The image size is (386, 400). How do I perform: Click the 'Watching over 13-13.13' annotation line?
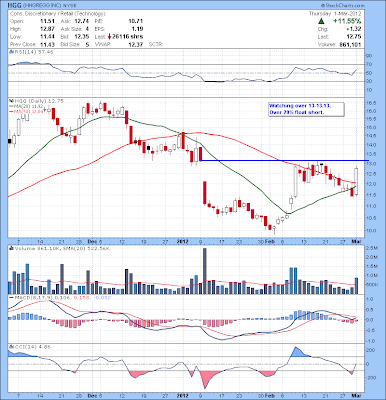pos(300,106)
